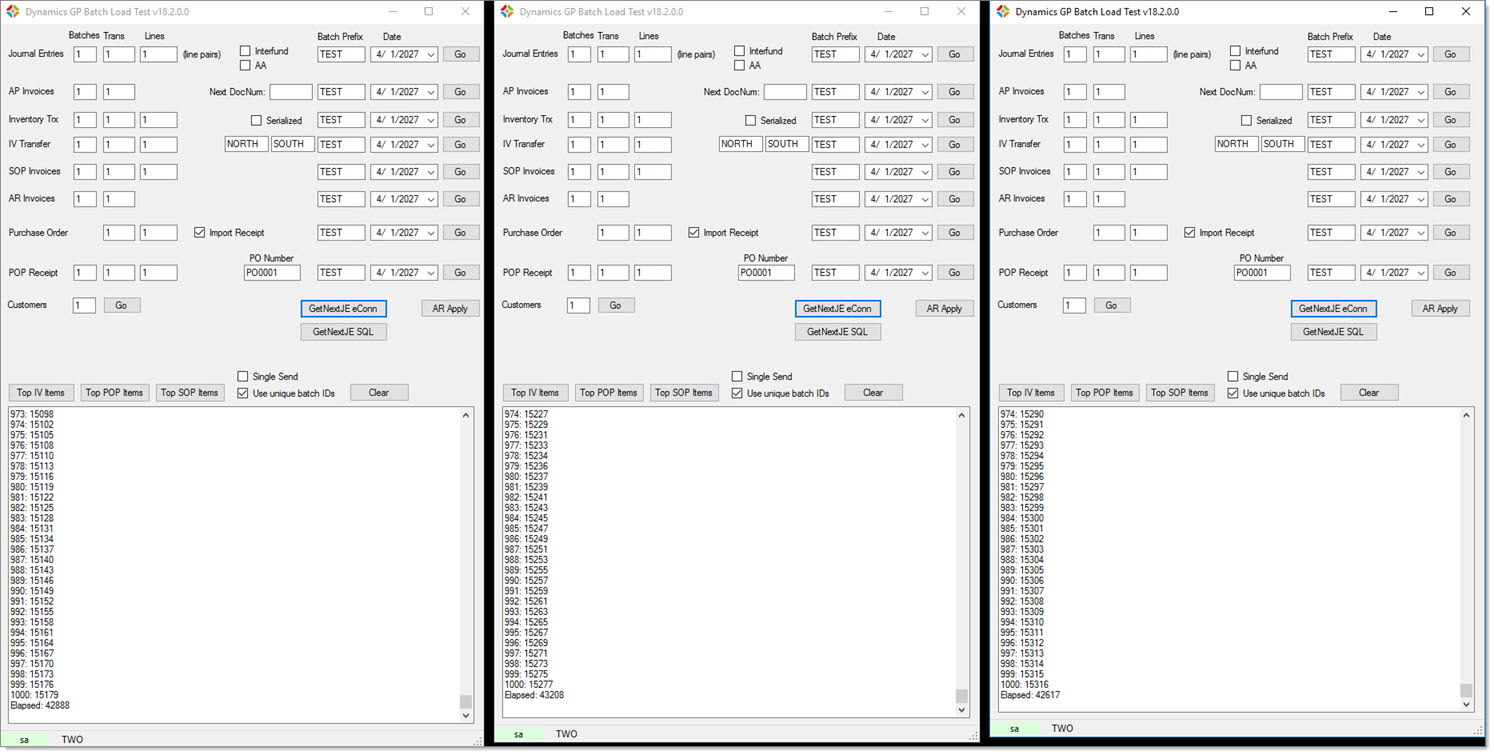This screenshot has width=1494, height=755.
Task: Click the "1000: 15316" log entry
Action: [x=1024, y=684]
